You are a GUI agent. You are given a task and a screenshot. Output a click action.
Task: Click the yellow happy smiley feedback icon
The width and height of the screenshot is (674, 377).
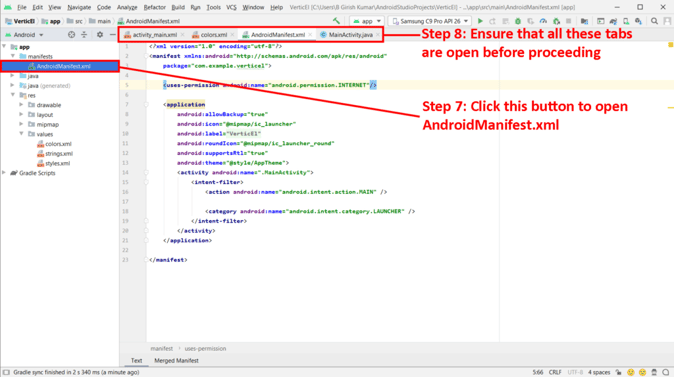(x=631, y=372)
